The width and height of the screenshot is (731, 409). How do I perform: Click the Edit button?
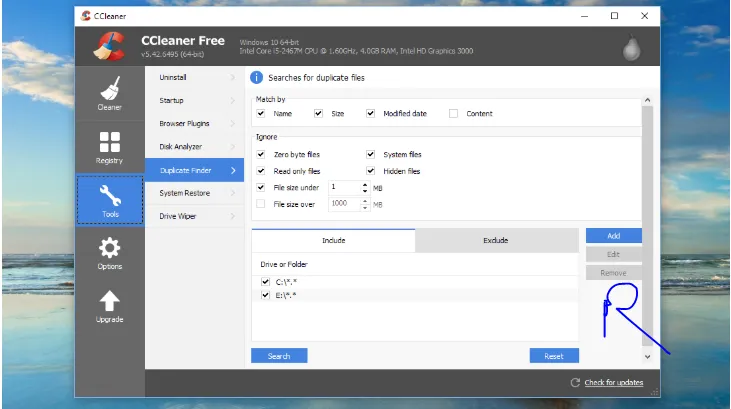coord(614,254)
